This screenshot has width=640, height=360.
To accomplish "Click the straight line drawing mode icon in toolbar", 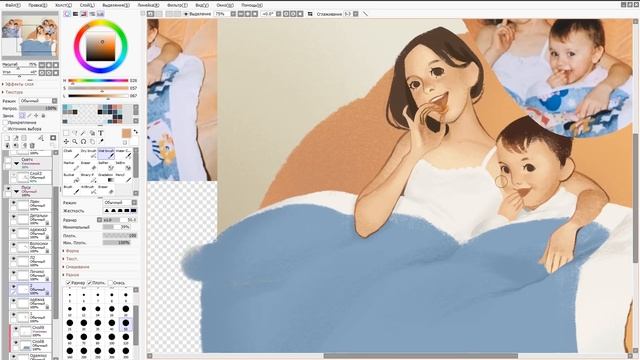I will pos(365,14).
